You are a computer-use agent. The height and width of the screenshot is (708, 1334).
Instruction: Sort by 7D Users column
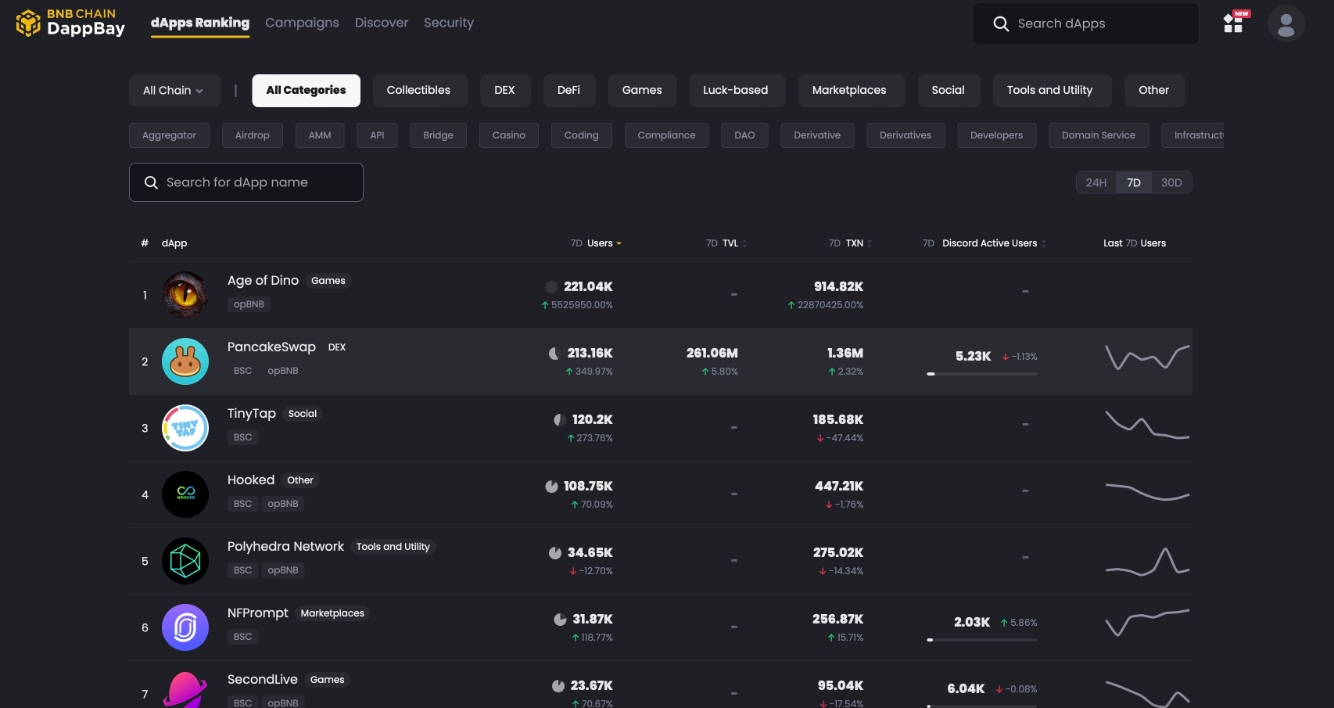(596, 243)
